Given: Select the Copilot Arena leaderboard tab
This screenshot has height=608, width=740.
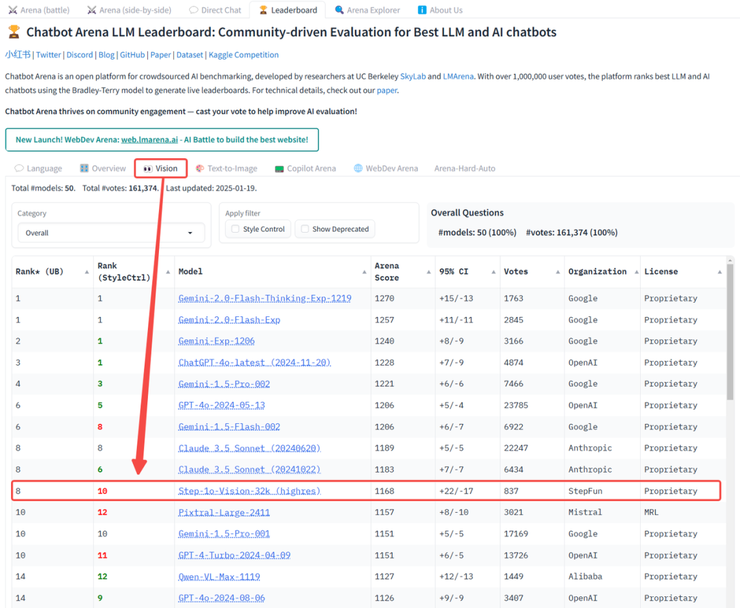Looking at the screenshot, I should 305,168.
